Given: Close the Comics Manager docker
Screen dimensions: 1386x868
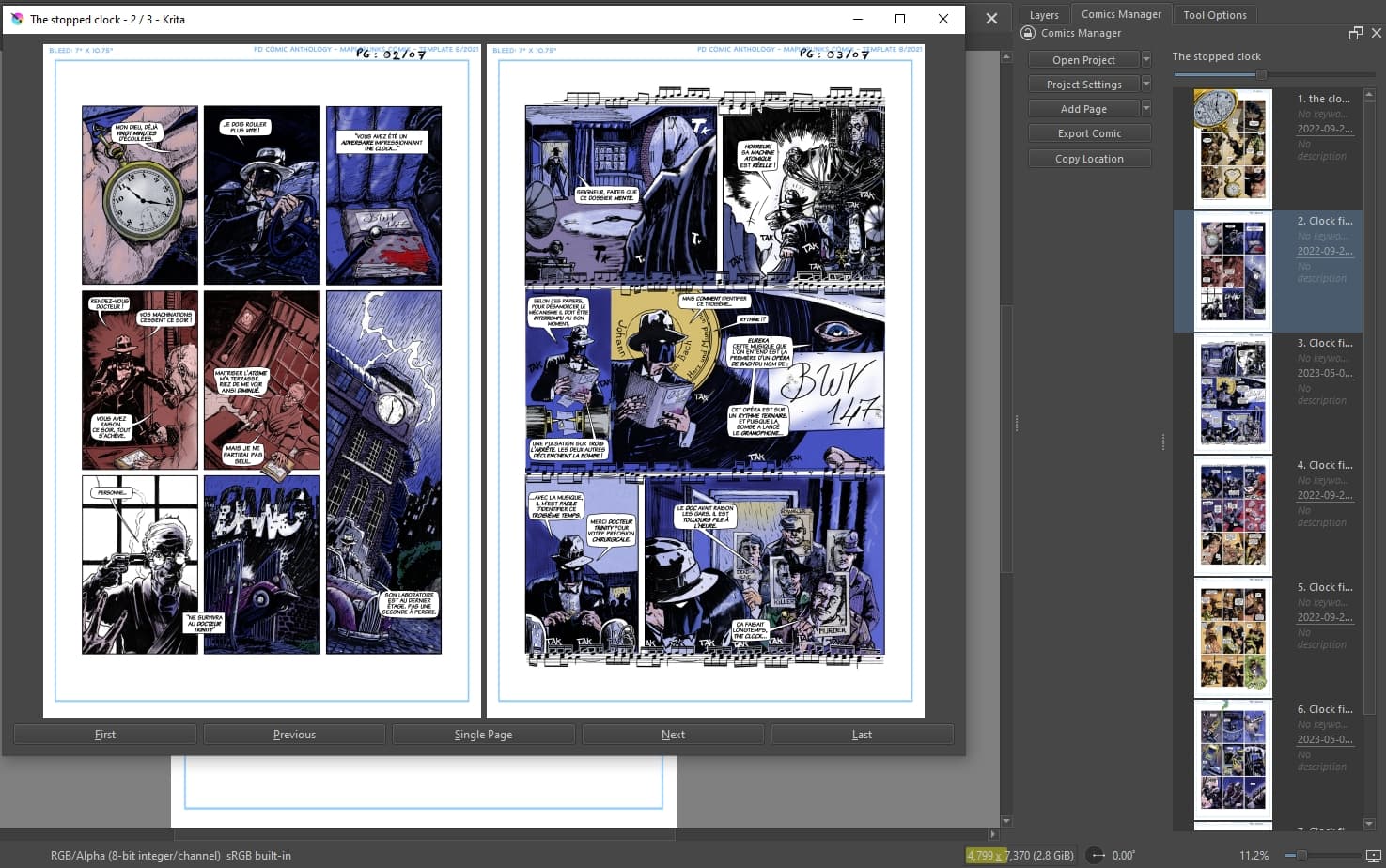Looking at the screenshot, I should [x=1377, y=33].
